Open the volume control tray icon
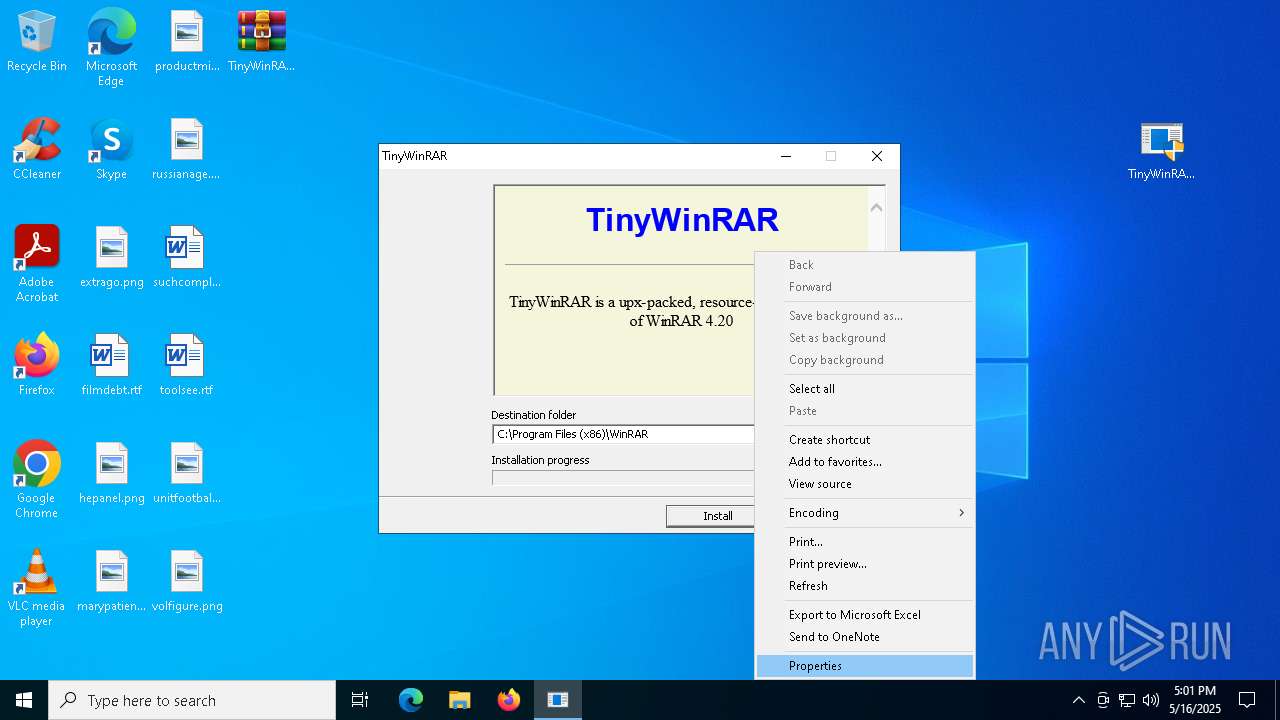The width and height of the screenshot is (1280, 720). pyautogui.click(x=1151, y=700)
